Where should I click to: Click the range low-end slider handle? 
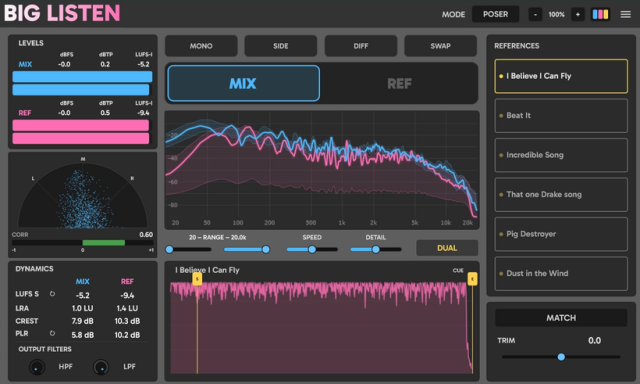[x=169, y=249]
